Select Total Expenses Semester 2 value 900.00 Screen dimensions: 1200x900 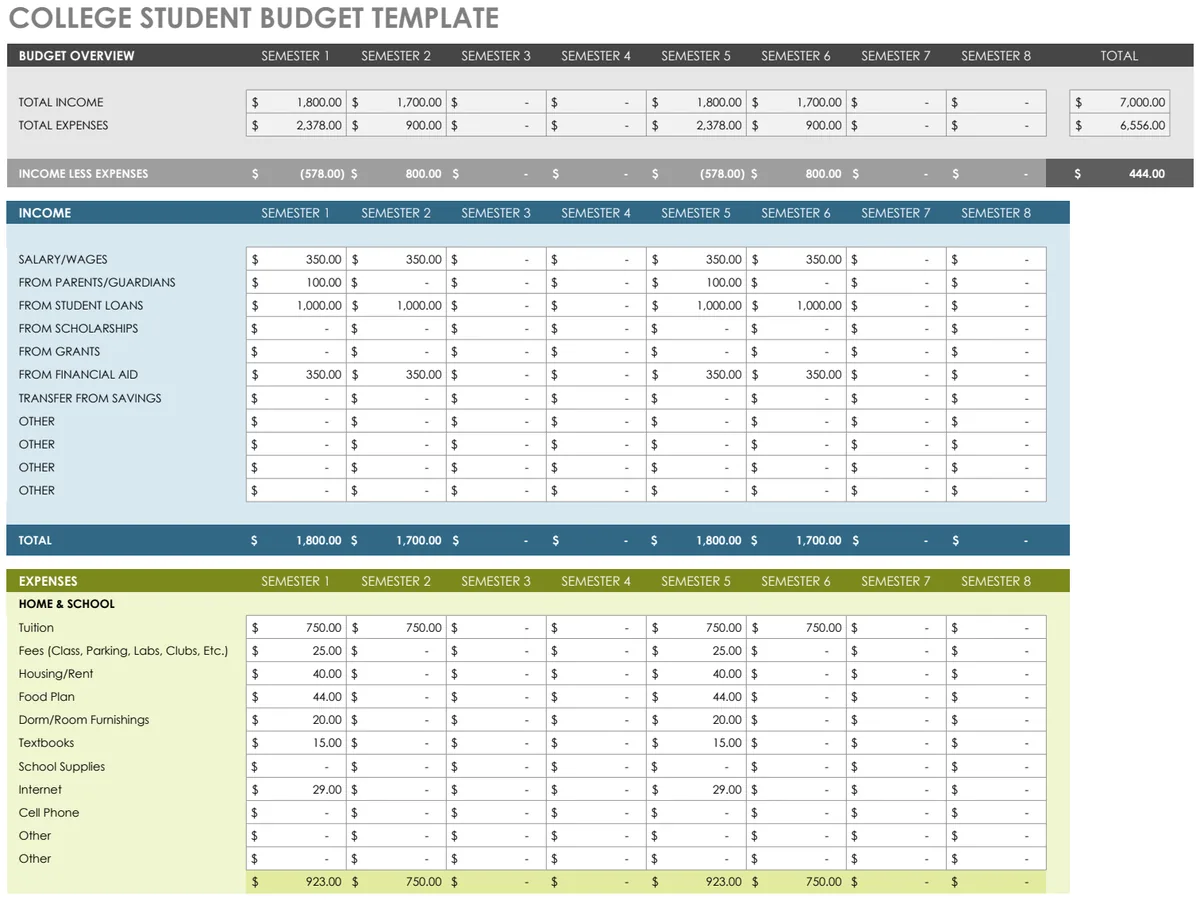[396, 125]
